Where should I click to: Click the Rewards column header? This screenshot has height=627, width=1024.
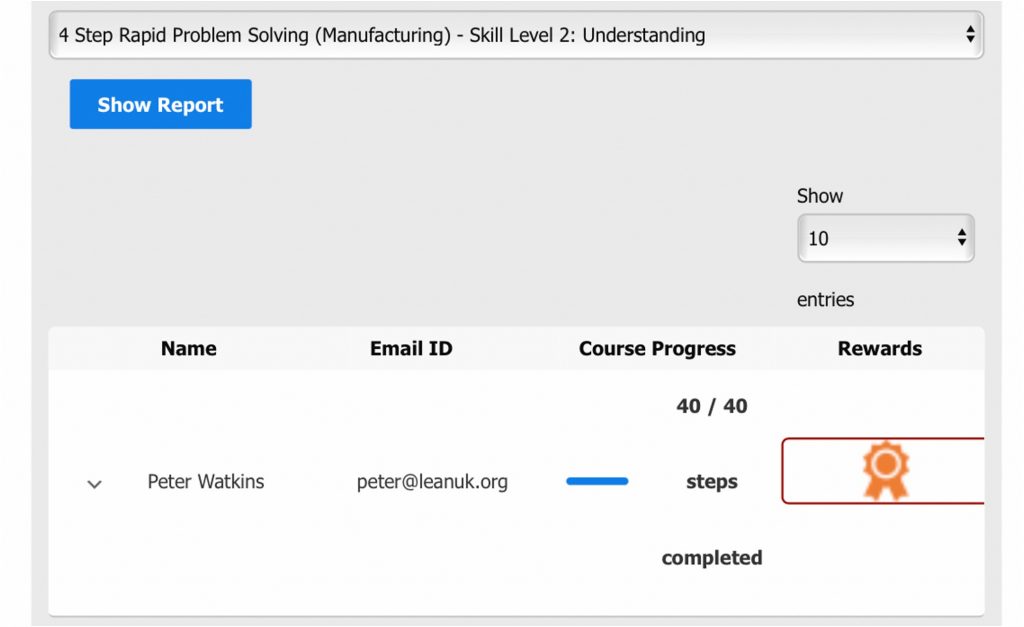click(x=880, y=348)
